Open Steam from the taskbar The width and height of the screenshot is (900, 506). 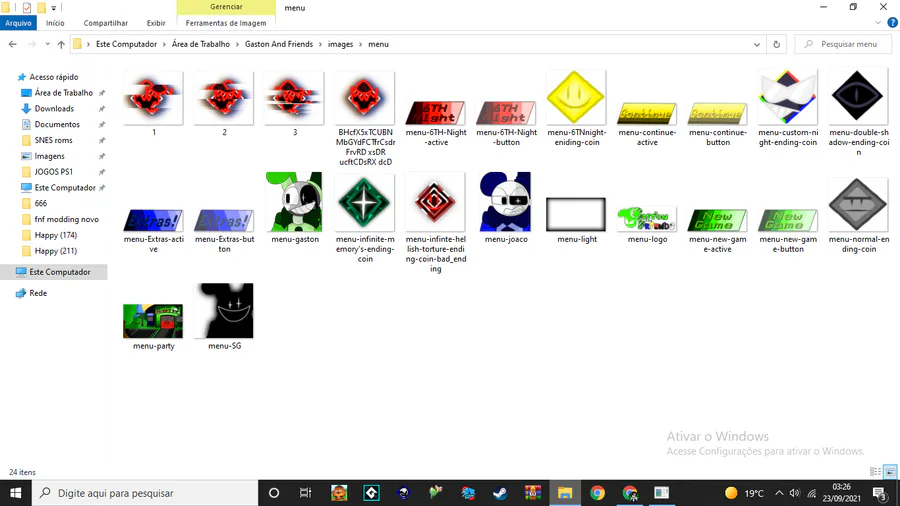pos(500,493)
